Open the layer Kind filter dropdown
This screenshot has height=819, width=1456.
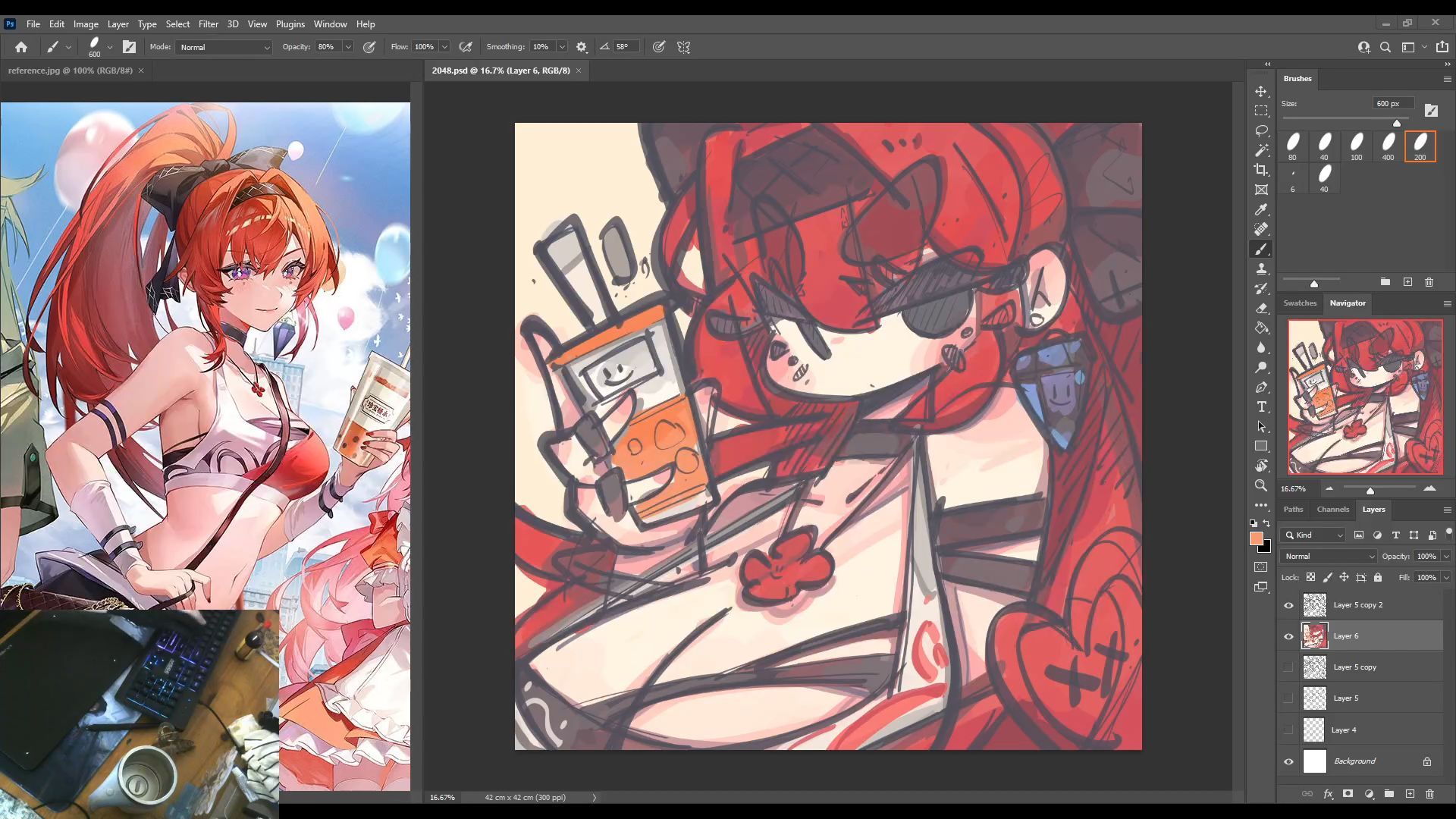pos(1313,535)
